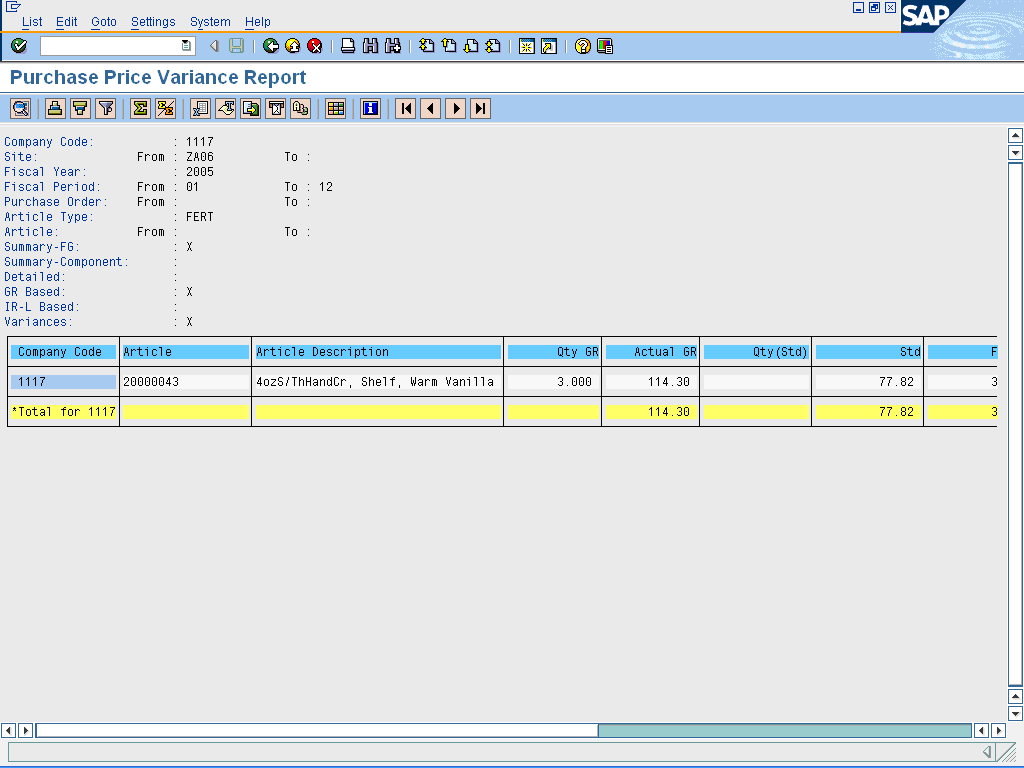
Task: Click the column left arrow button
Action: tap(430, 108)
